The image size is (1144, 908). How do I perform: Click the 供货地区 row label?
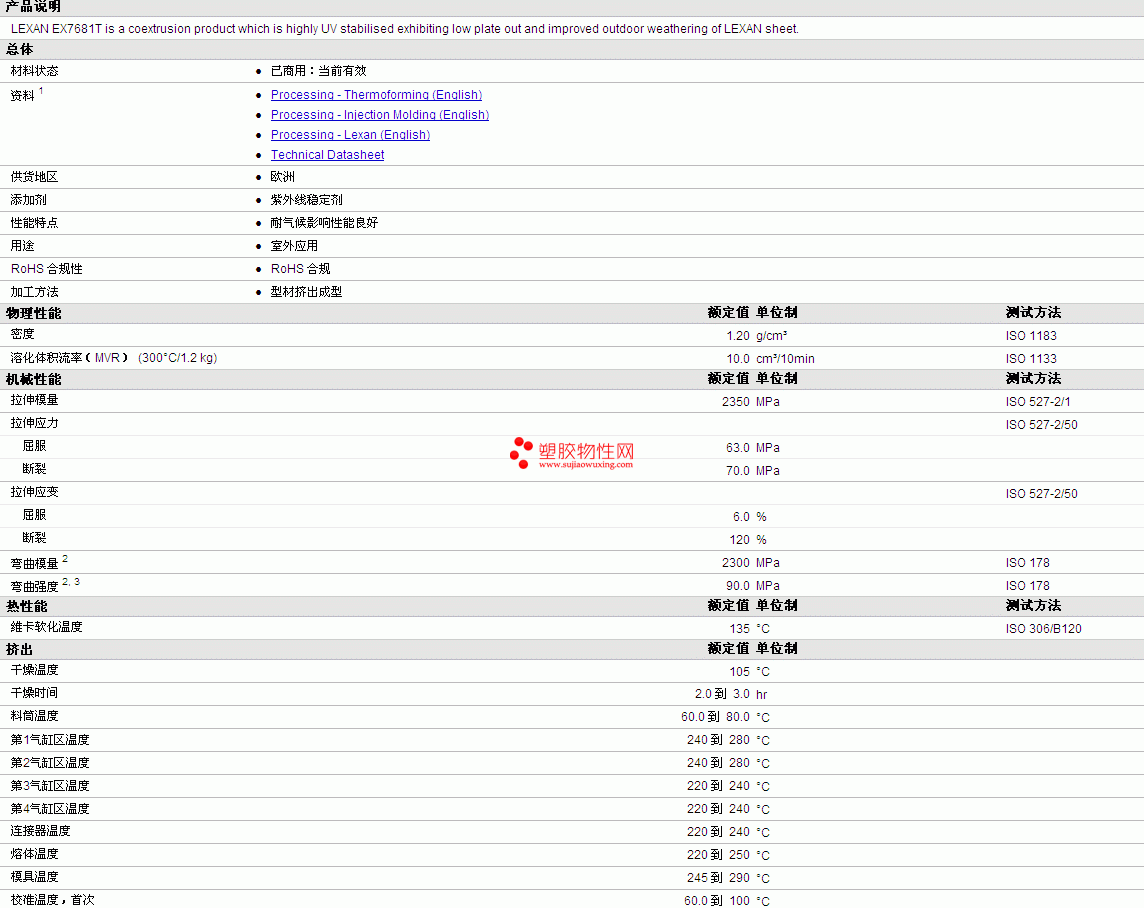(x=34, y=176)
